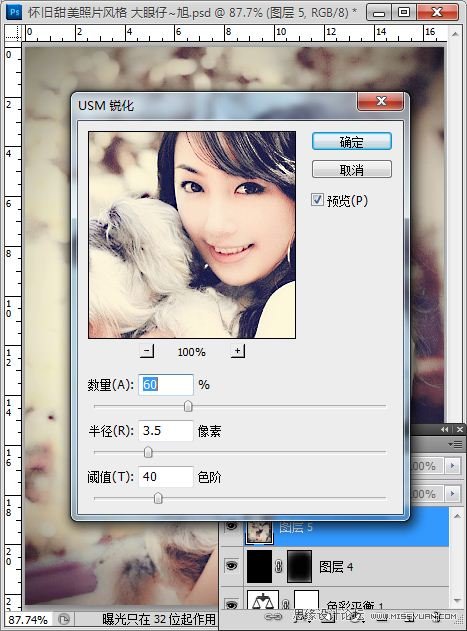Click the layers list scroll-up arrow

[x=457, y=516]
